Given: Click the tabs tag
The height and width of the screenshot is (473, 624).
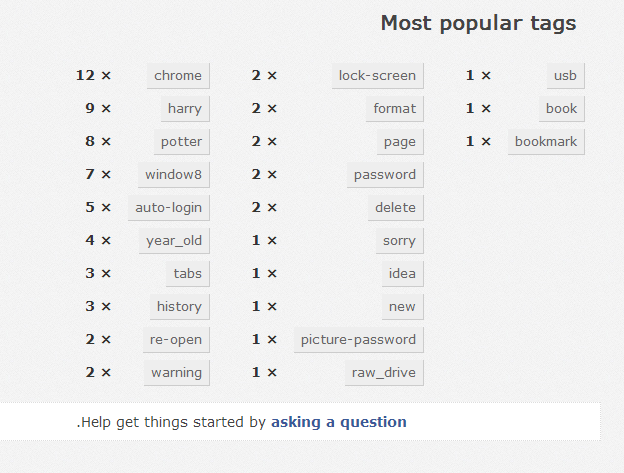Looking at the screenshot, I should [187, 273].
